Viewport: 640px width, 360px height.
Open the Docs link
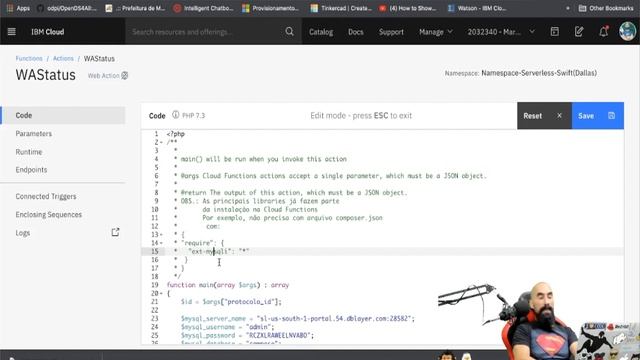(356, 31)
